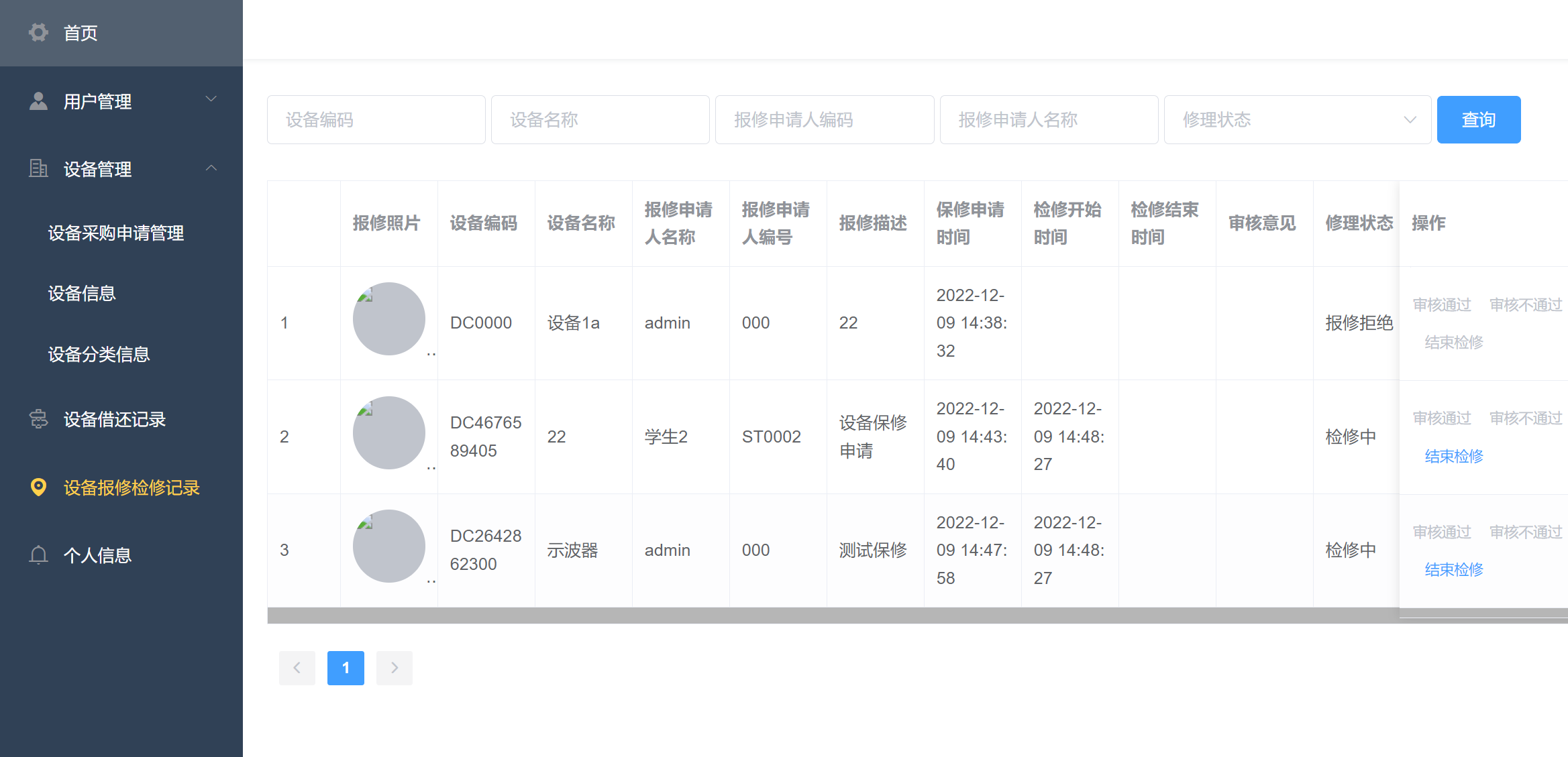Click the 查询 search button

(1478, 119)
